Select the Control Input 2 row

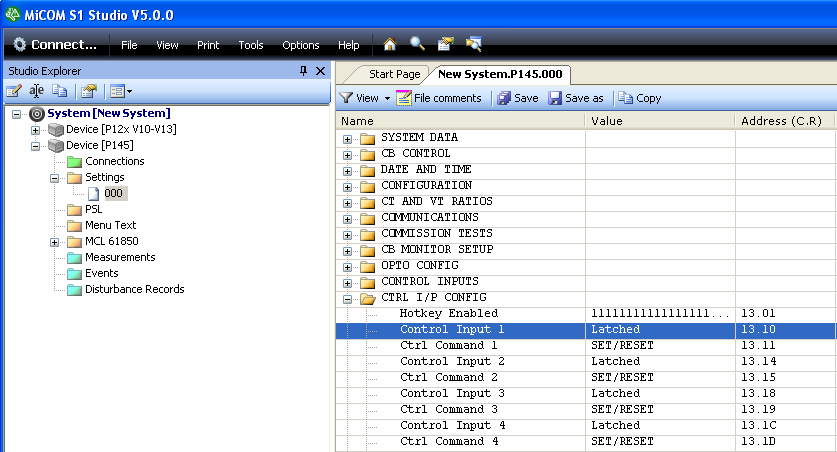(x=585, y=361)
